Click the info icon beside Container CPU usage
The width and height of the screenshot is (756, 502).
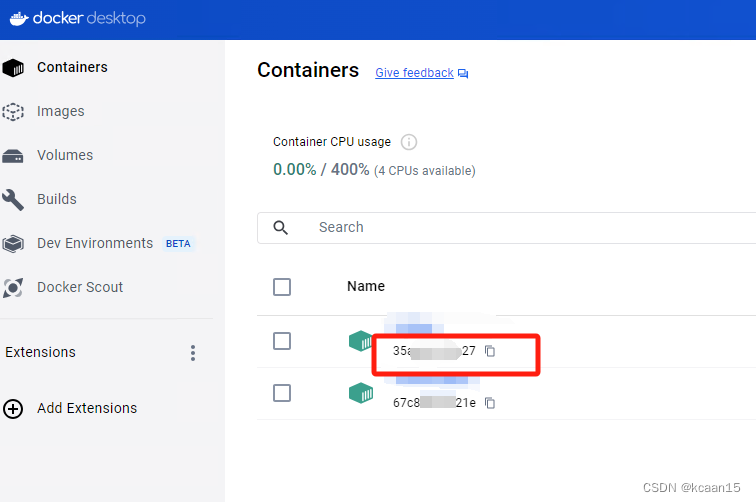click(x=409, y=142)
